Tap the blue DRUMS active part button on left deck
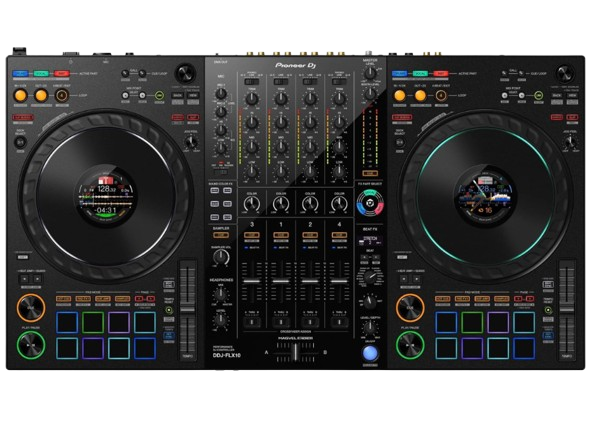The width and height of the screenshot is (593, 421). (20, 74)
